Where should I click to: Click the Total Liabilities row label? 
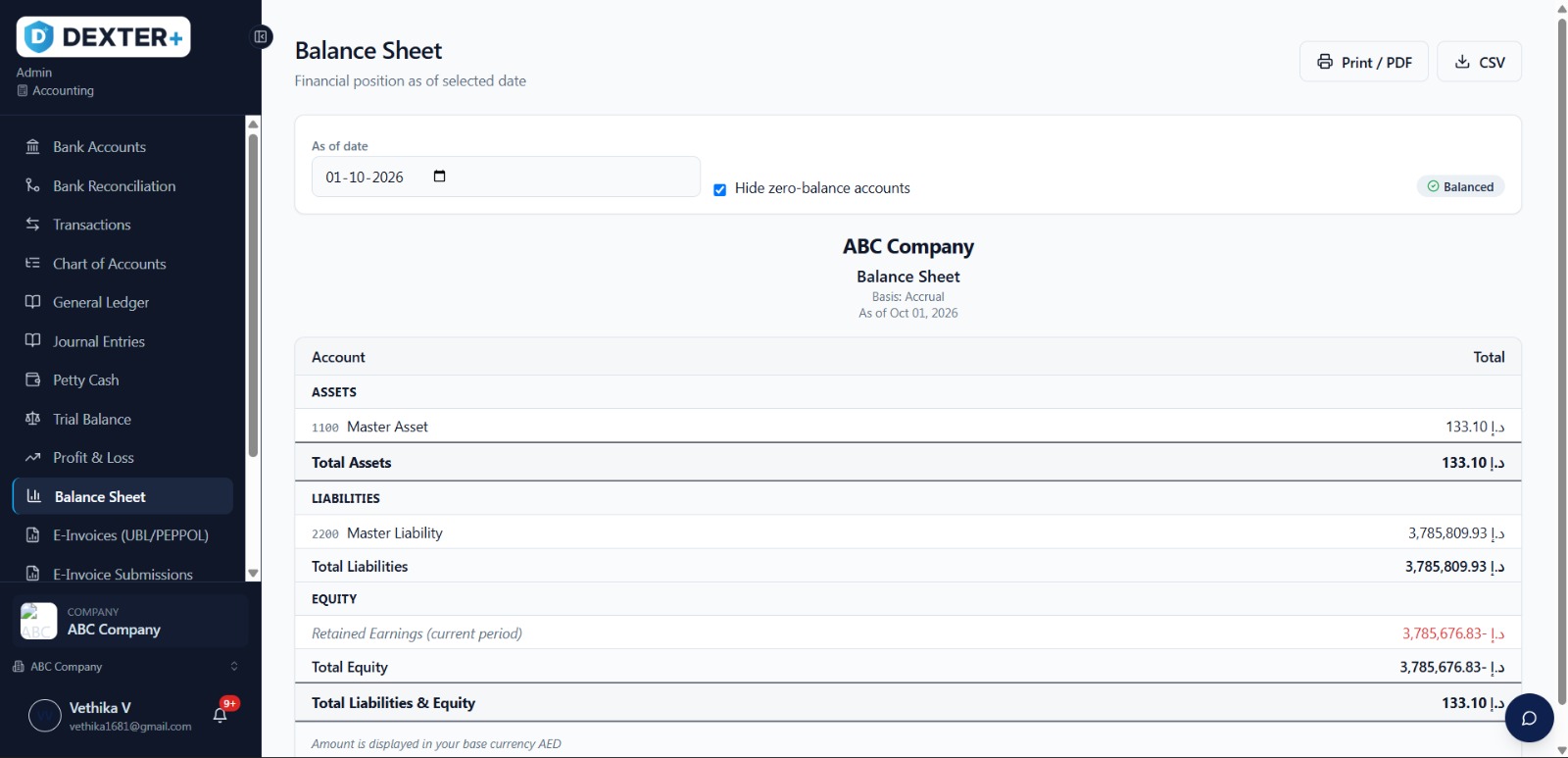[360, 567]
